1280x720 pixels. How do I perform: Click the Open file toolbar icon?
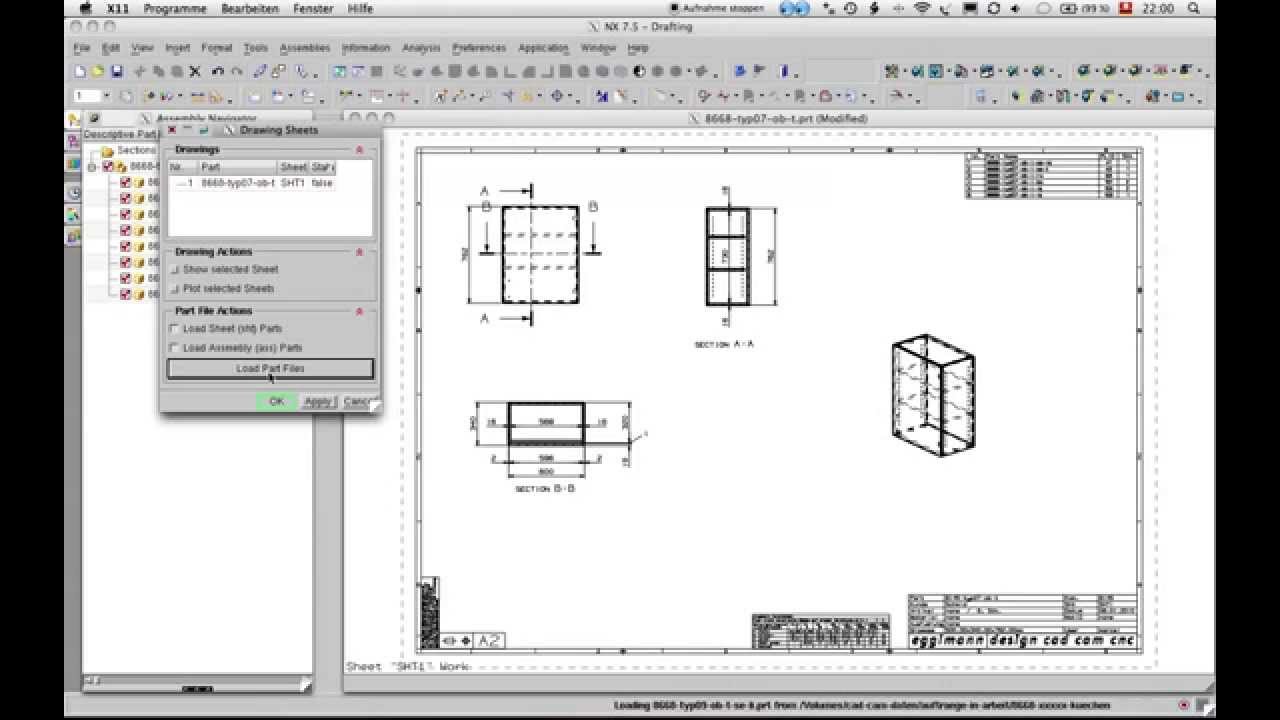[98, 72]
